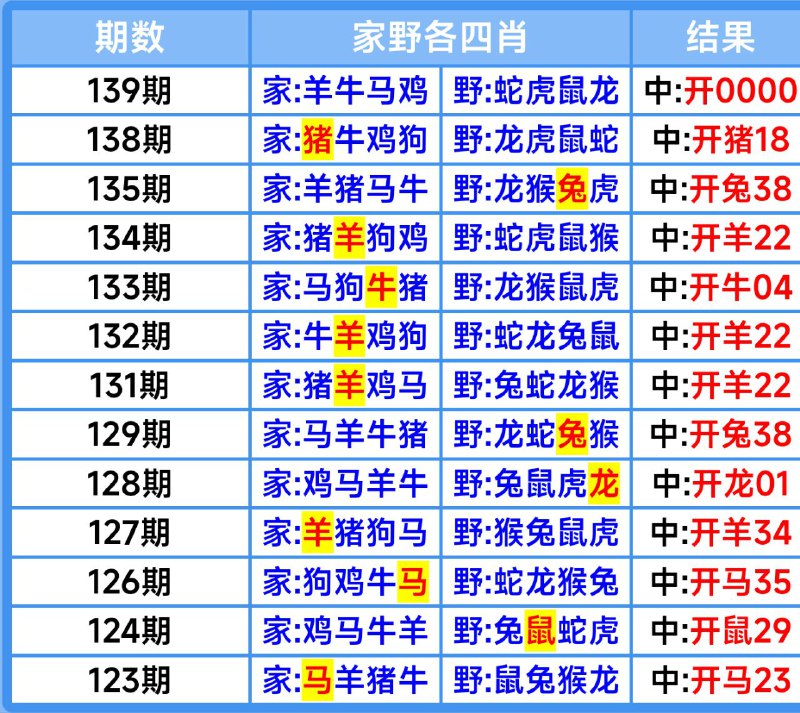Click cell 家:猪羊狗鸡
The width and height of the screenshot is (800, 713).
point(345,238)
